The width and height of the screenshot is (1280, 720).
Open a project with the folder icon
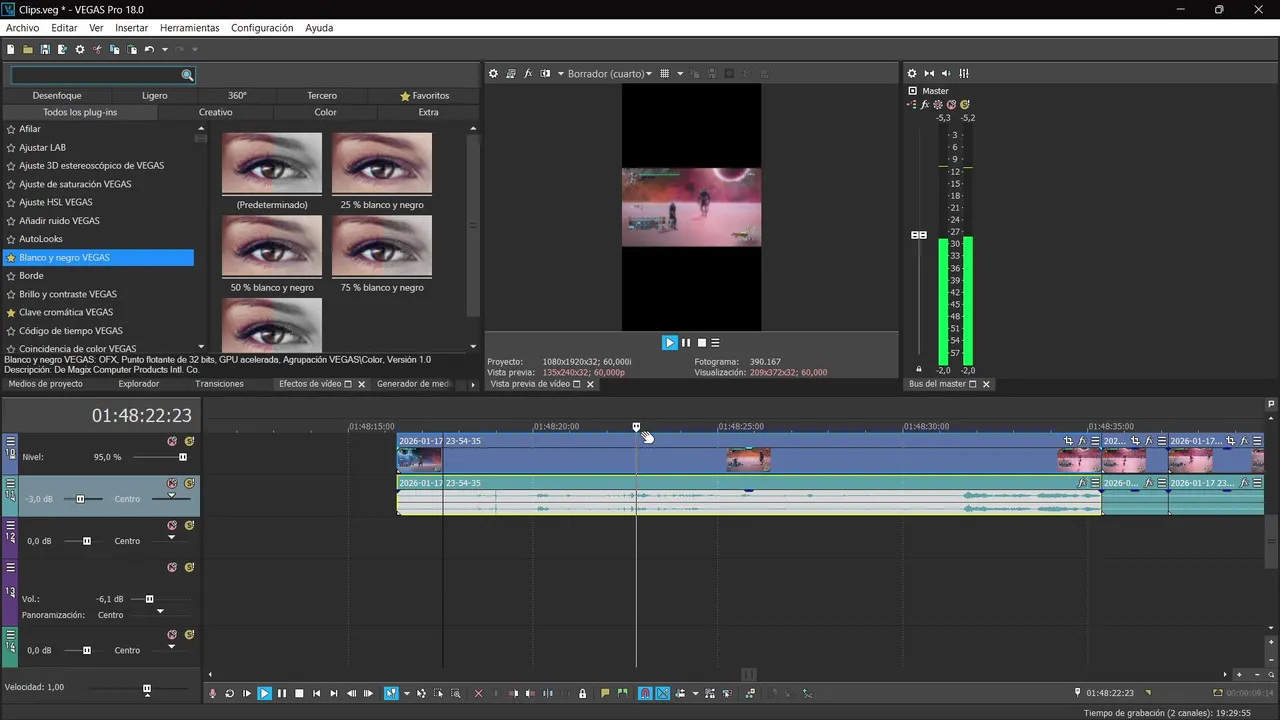28,49
